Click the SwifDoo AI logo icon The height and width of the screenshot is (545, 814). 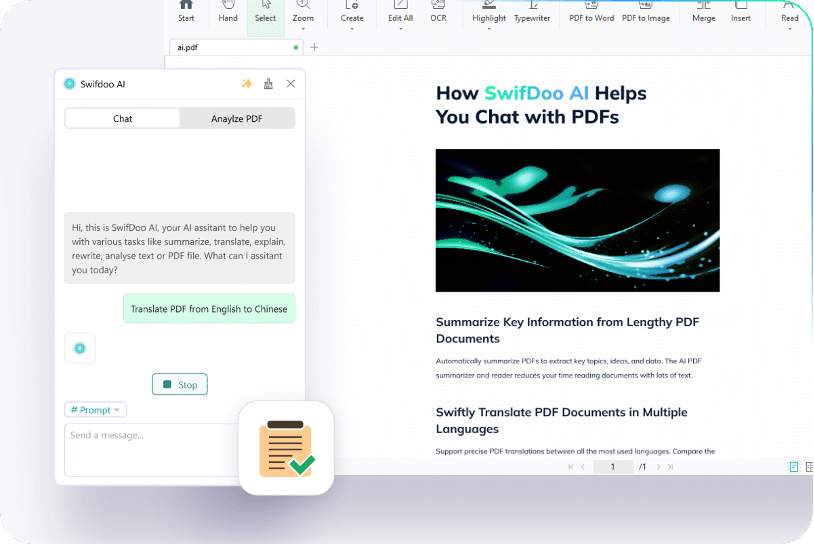[70, 84]
